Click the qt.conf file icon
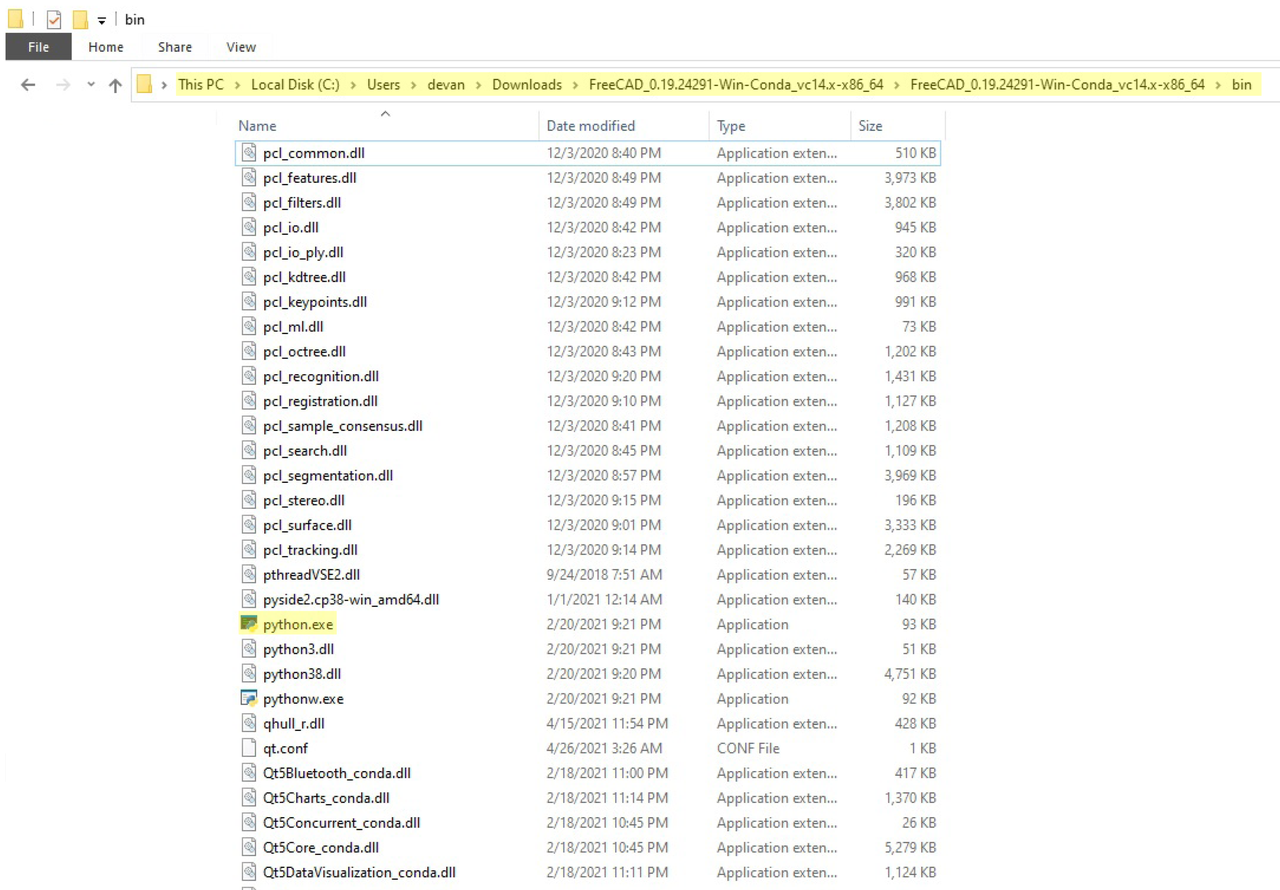This screenshot has width=1280, height=890. (249, 748)
